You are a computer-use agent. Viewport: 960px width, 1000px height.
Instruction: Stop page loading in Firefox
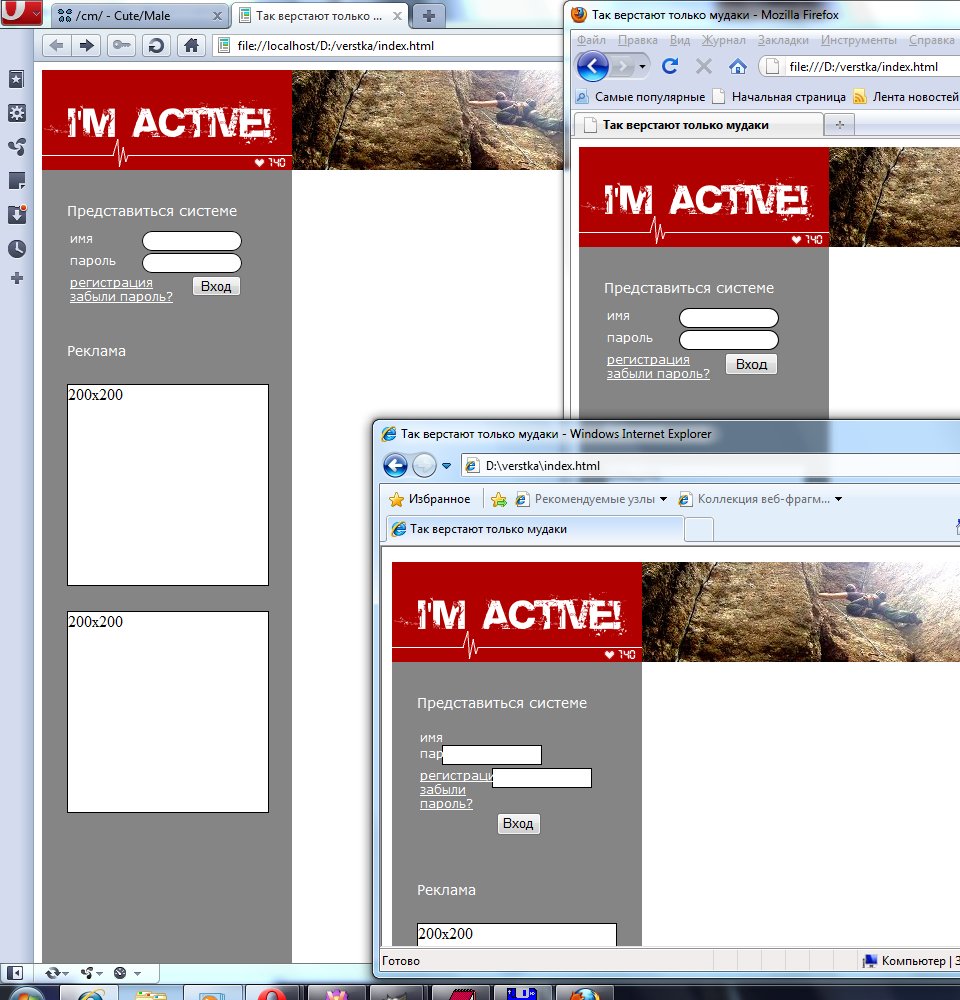(704, 66)
